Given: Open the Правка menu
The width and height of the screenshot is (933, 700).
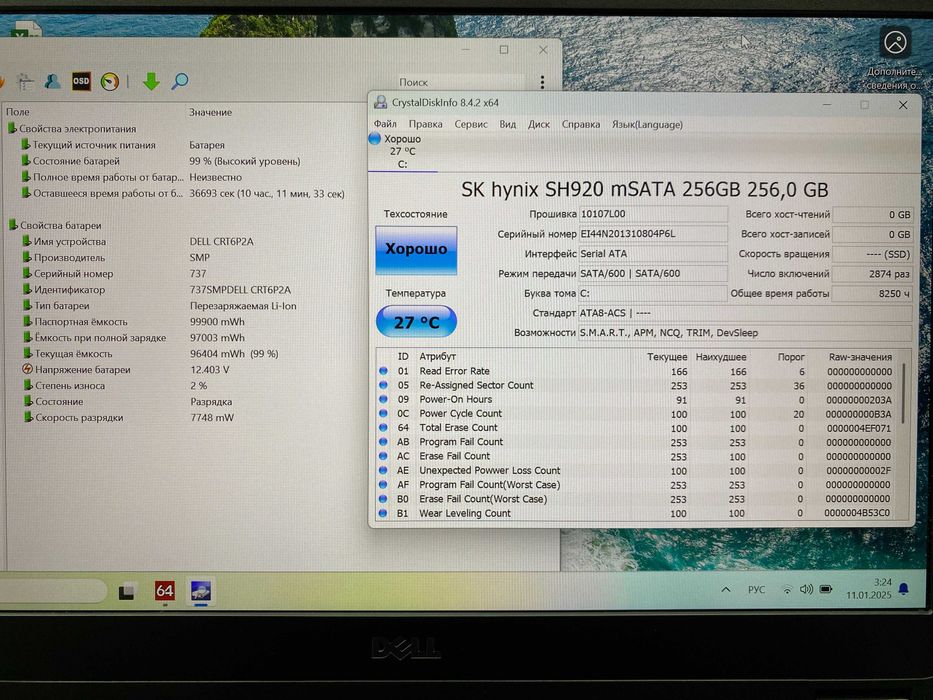Looking at the screenshot, I should tap(425, 124).
